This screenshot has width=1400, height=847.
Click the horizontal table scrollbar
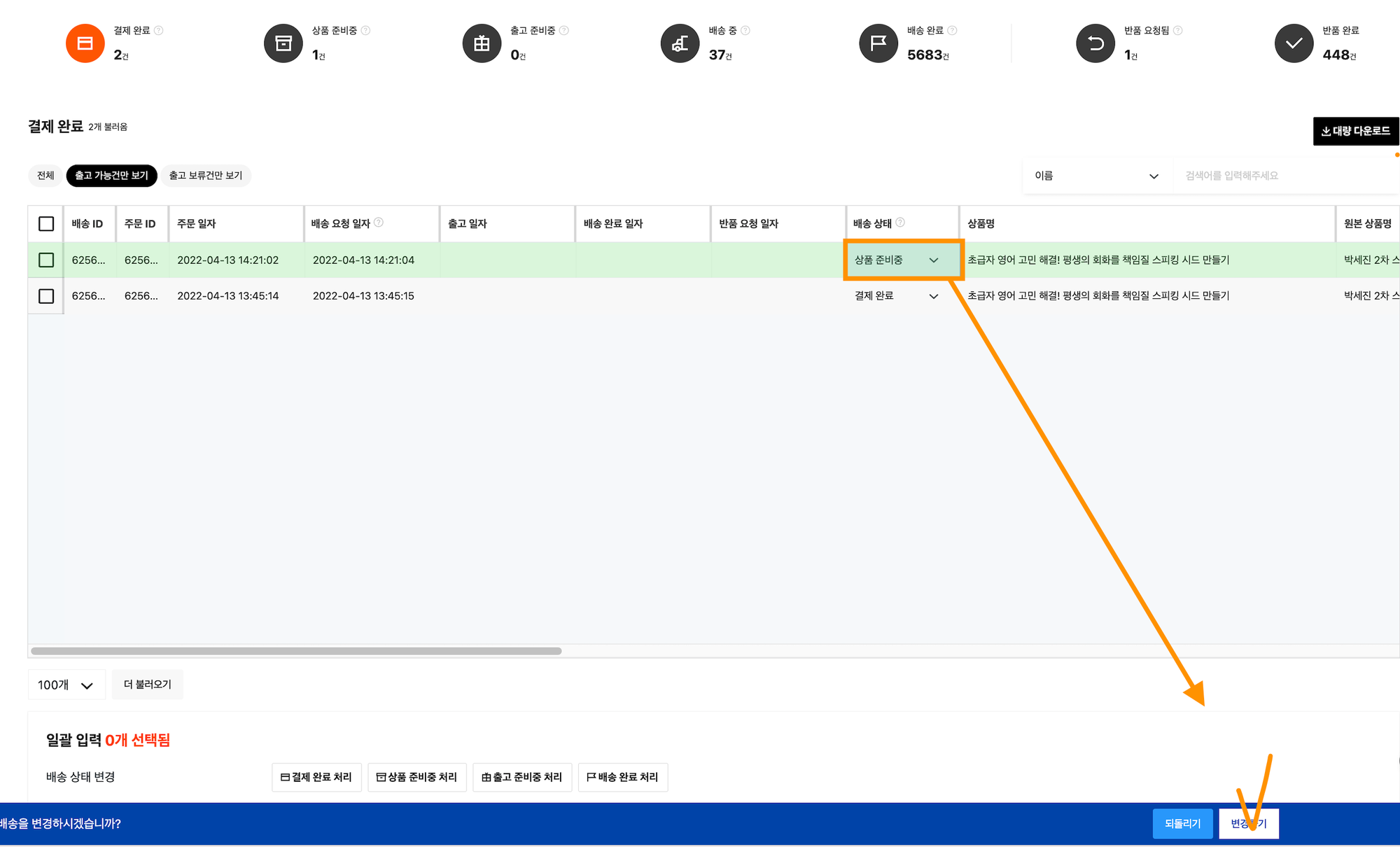pyautogui.click(x=296, y=651)
